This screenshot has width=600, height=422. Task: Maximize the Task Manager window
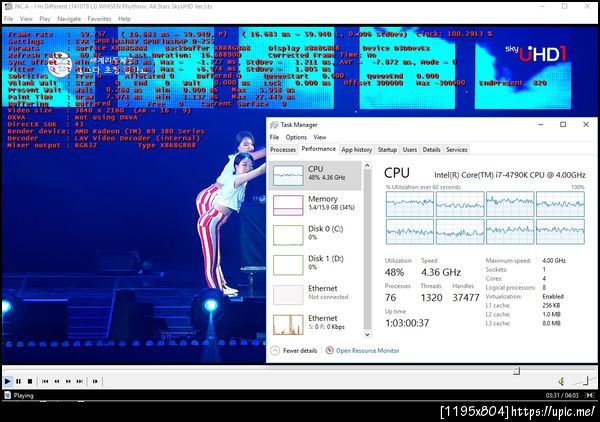(x=563, y=125)
